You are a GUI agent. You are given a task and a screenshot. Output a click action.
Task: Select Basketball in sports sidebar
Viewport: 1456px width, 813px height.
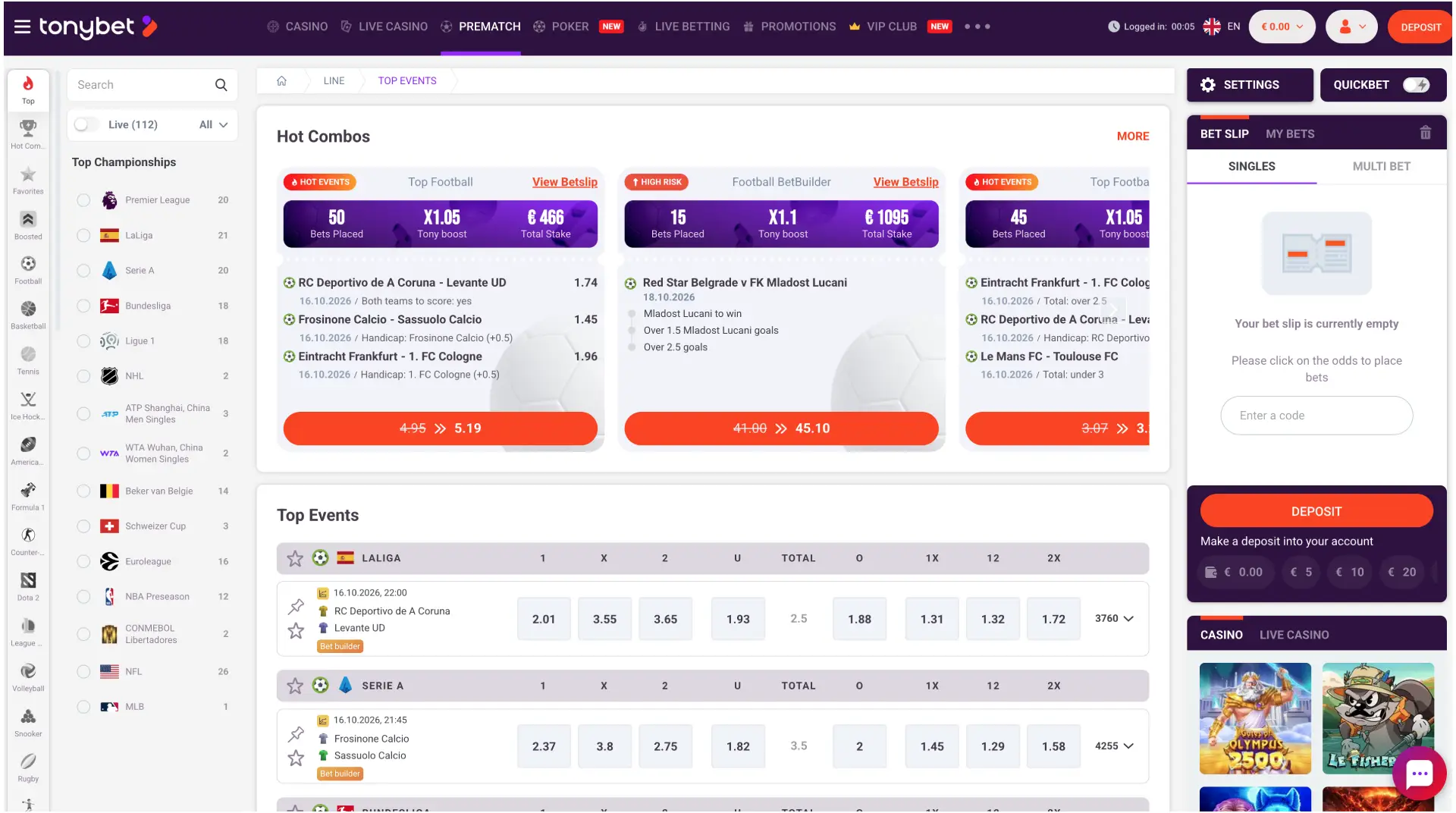(x=28, y=315)
